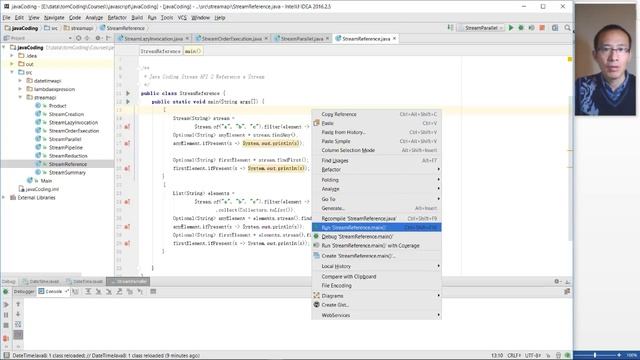This screenshot has height=360, width=640.
Task: Open Project Structure toolbar icon
Action: tap(555, 28)
